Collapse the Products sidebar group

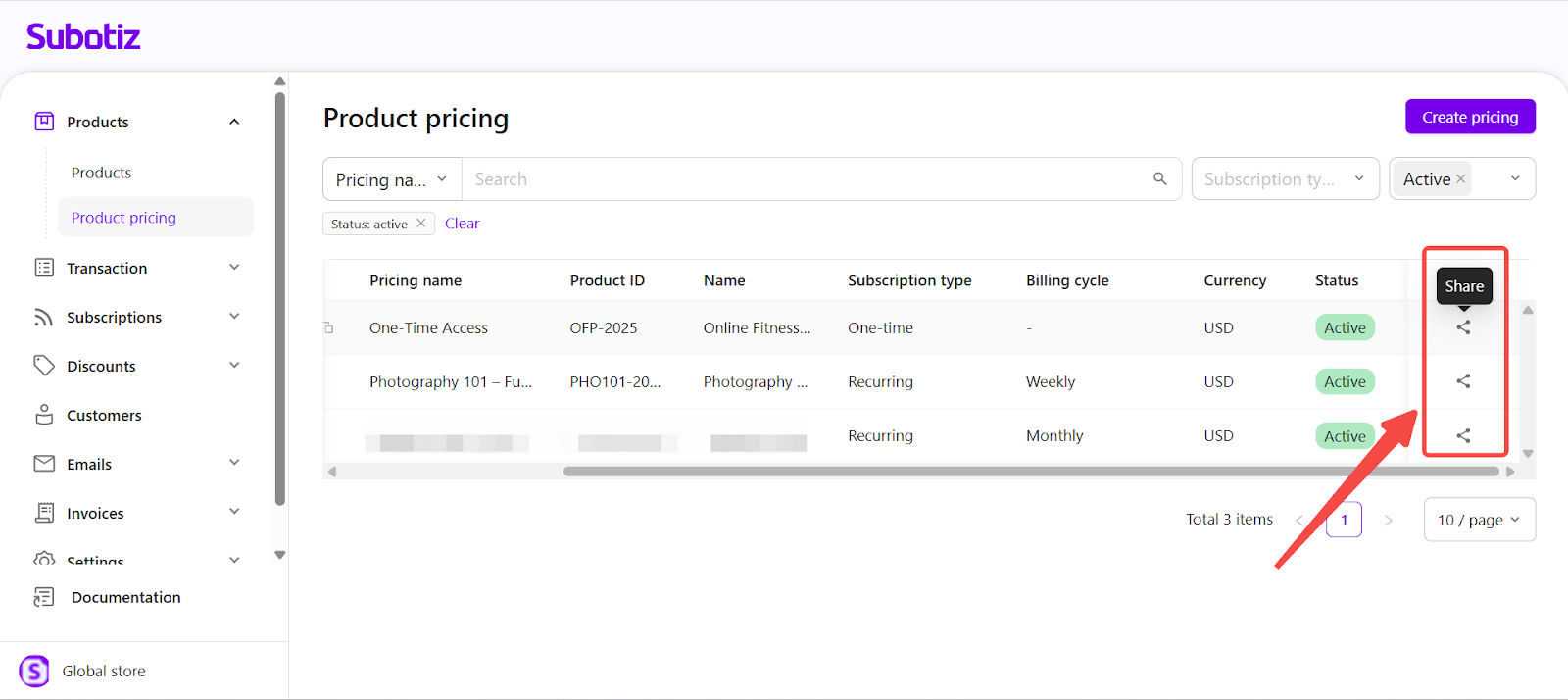coord(234,122)
